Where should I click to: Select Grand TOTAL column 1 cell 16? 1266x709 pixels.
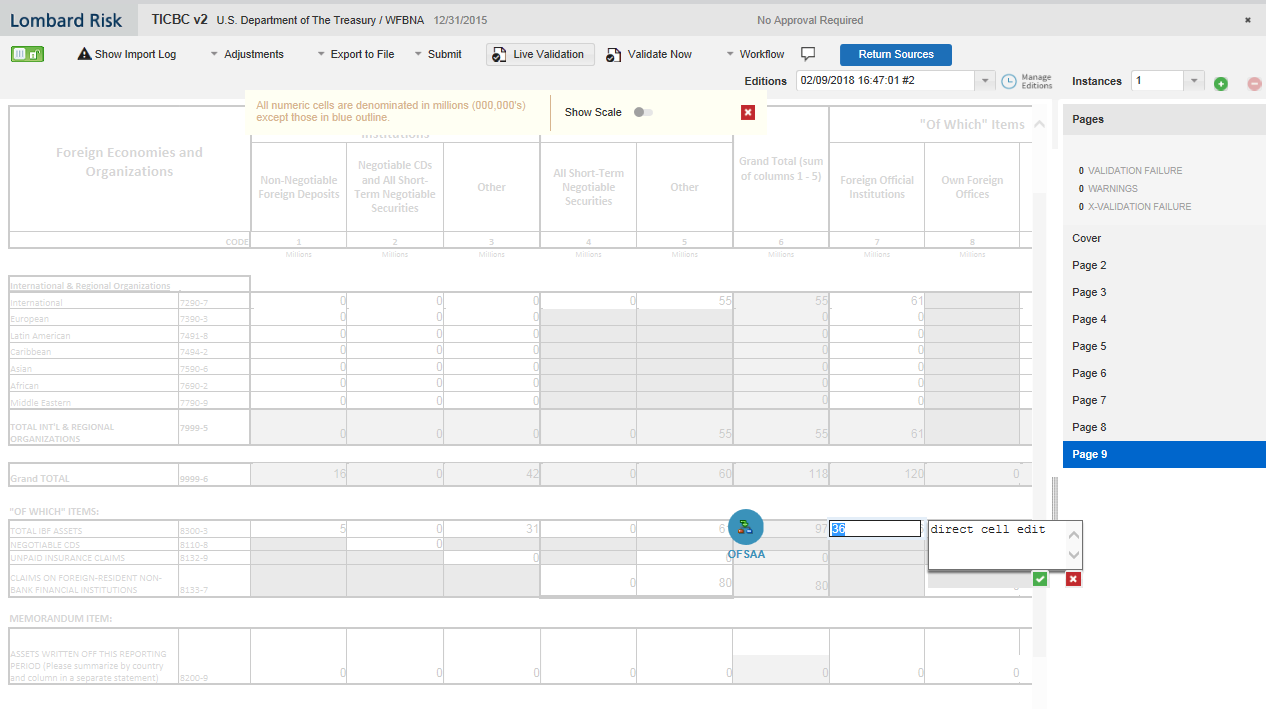point(299,474)
